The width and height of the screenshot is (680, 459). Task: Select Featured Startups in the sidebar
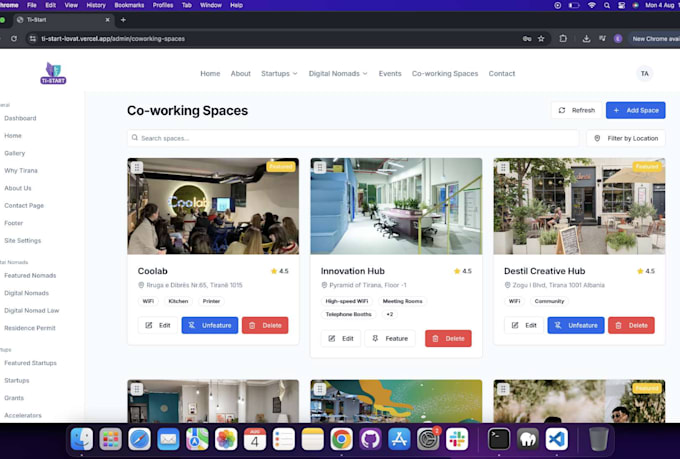(x=30, y=363)
